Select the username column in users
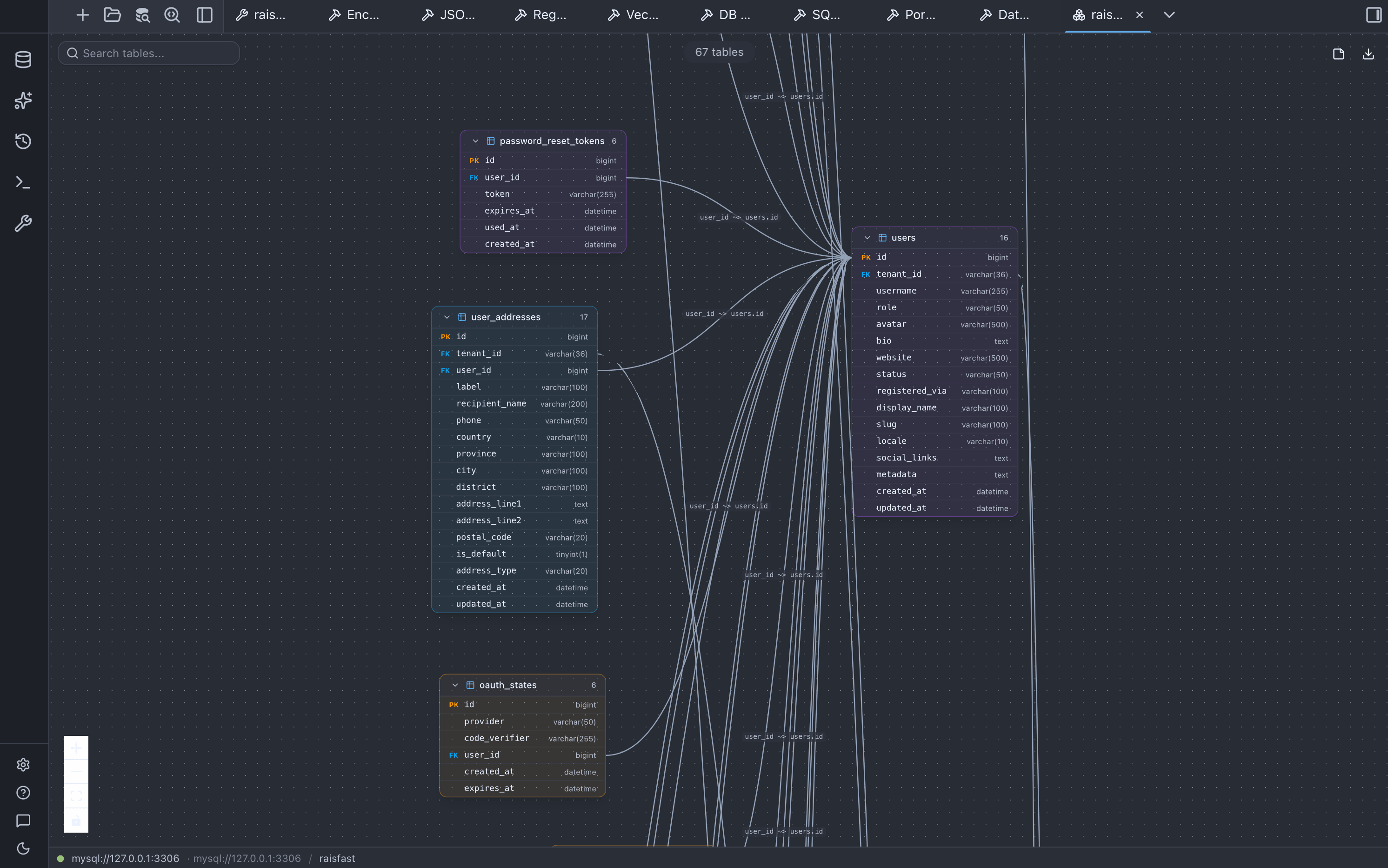 935,292
